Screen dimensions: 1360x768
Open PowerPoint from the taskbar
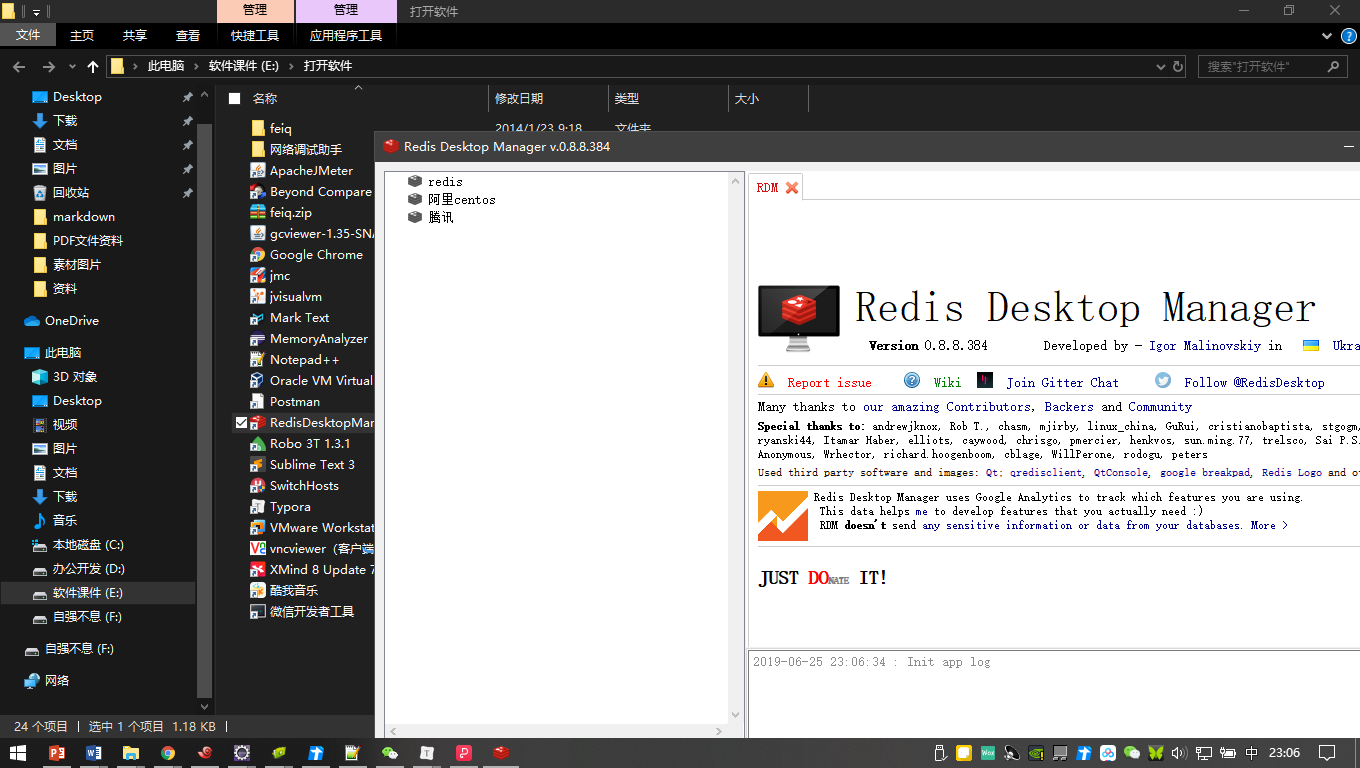pos(57,753)
